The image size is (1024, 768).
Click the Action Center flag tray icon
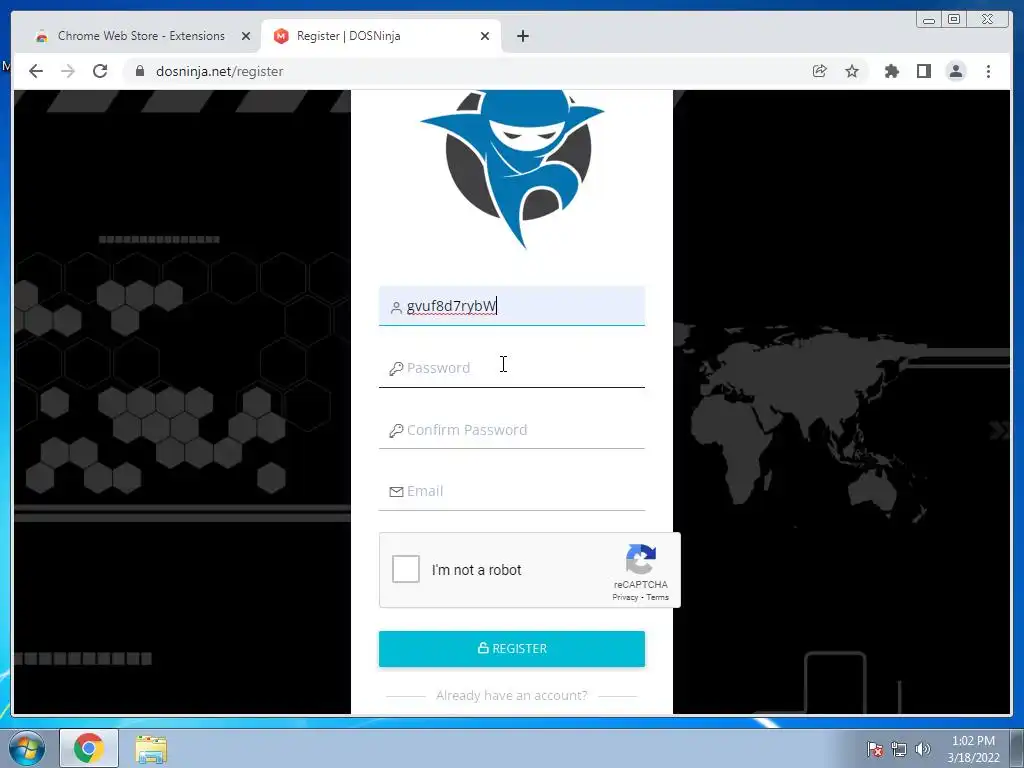coord(875,749)
